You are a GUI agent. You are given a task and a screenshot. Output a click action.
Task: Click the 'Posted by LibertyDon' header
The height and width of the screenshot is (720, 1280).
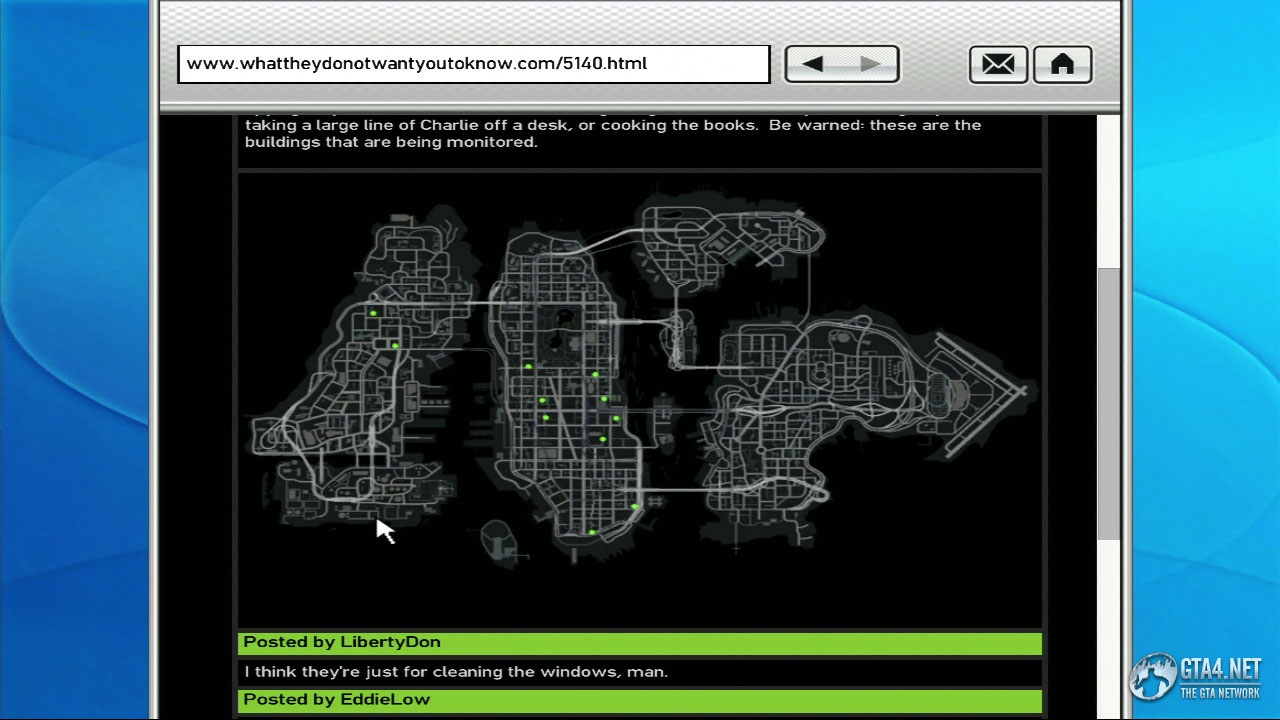pyautogui.click(x=640, y=643)
